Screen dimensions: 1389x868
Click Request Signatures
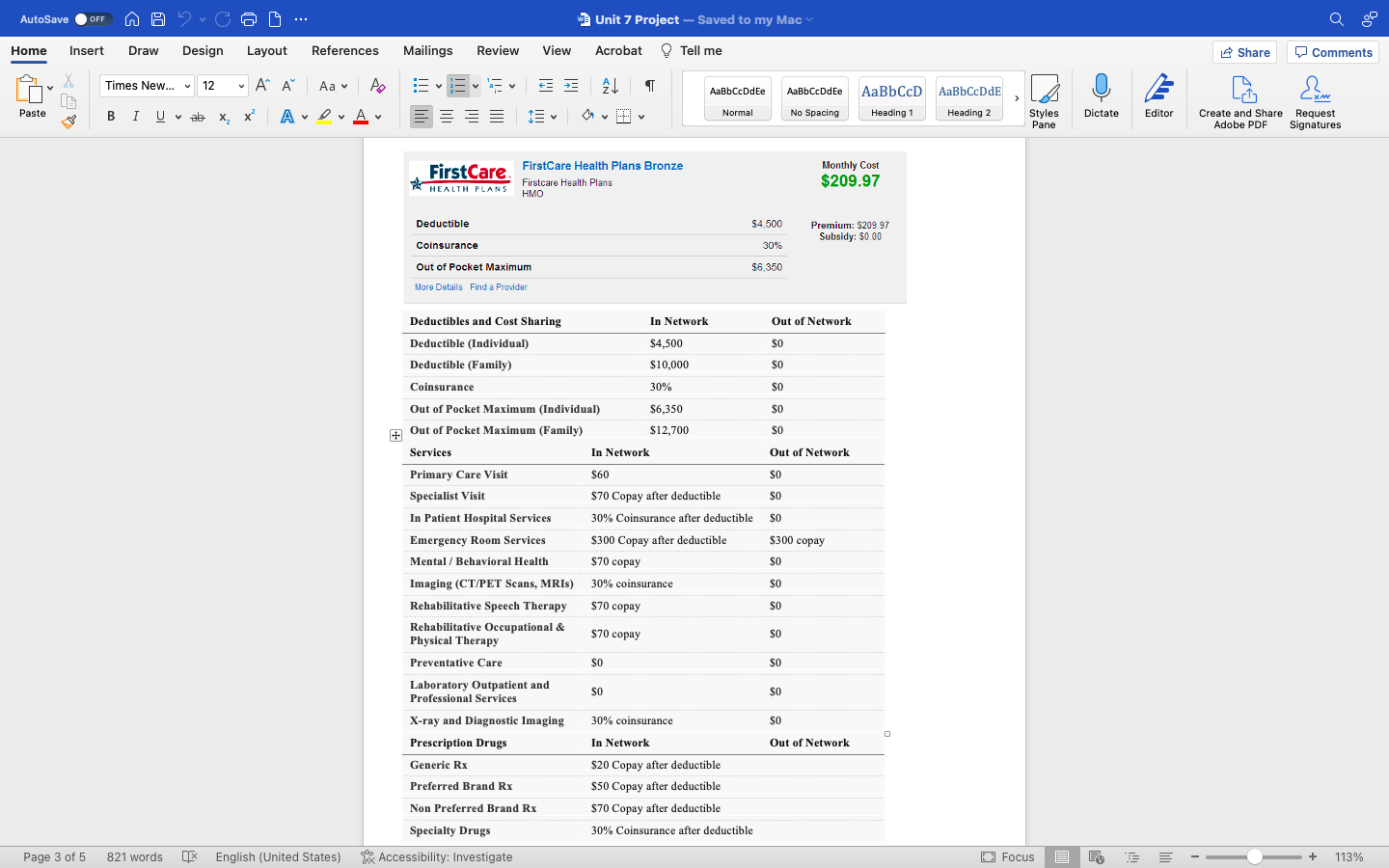click(1316, 101)
